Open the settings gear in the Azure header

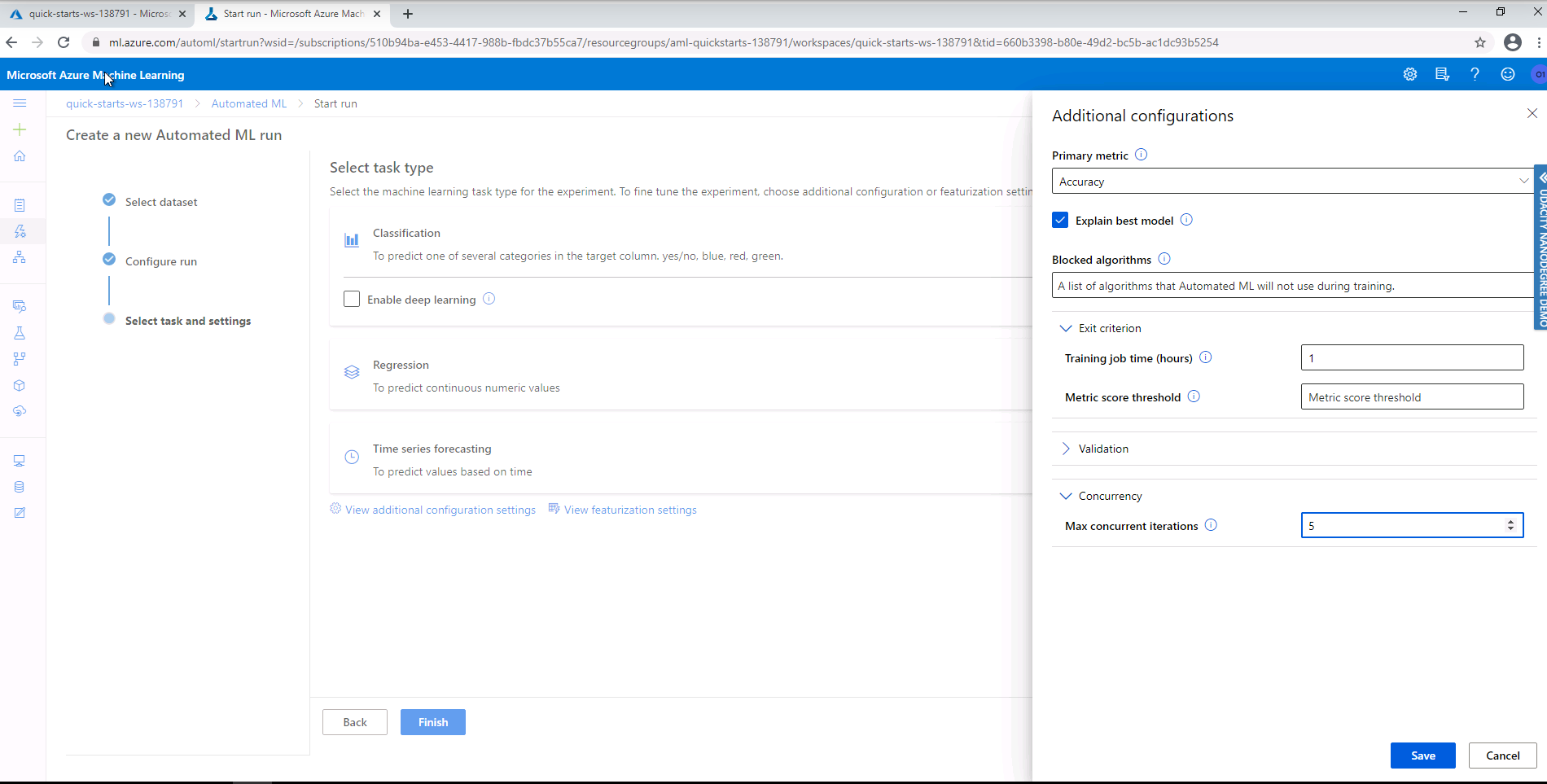click(x=1410, y=74)
